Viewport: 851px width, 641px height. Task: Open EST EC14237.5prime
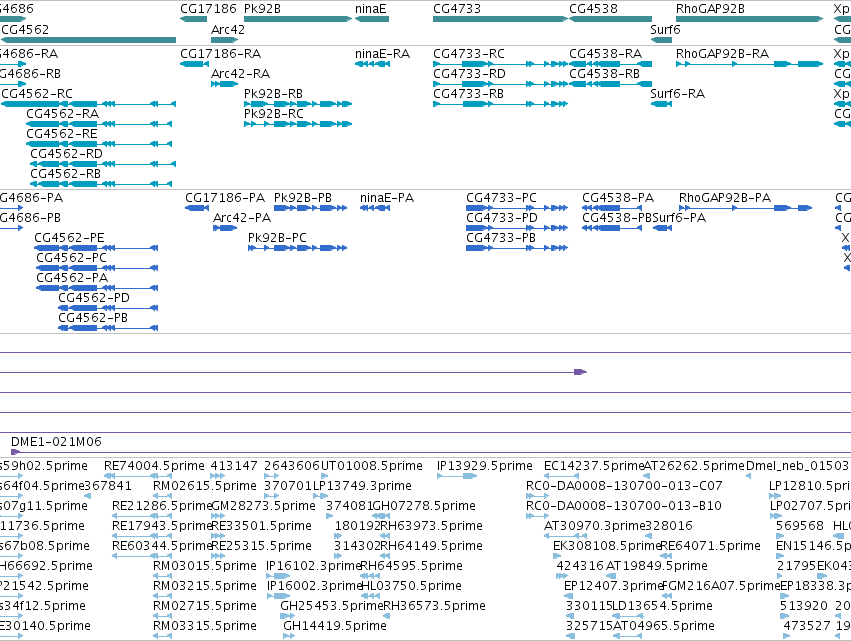pyautogui.click(x=594, y=466)
